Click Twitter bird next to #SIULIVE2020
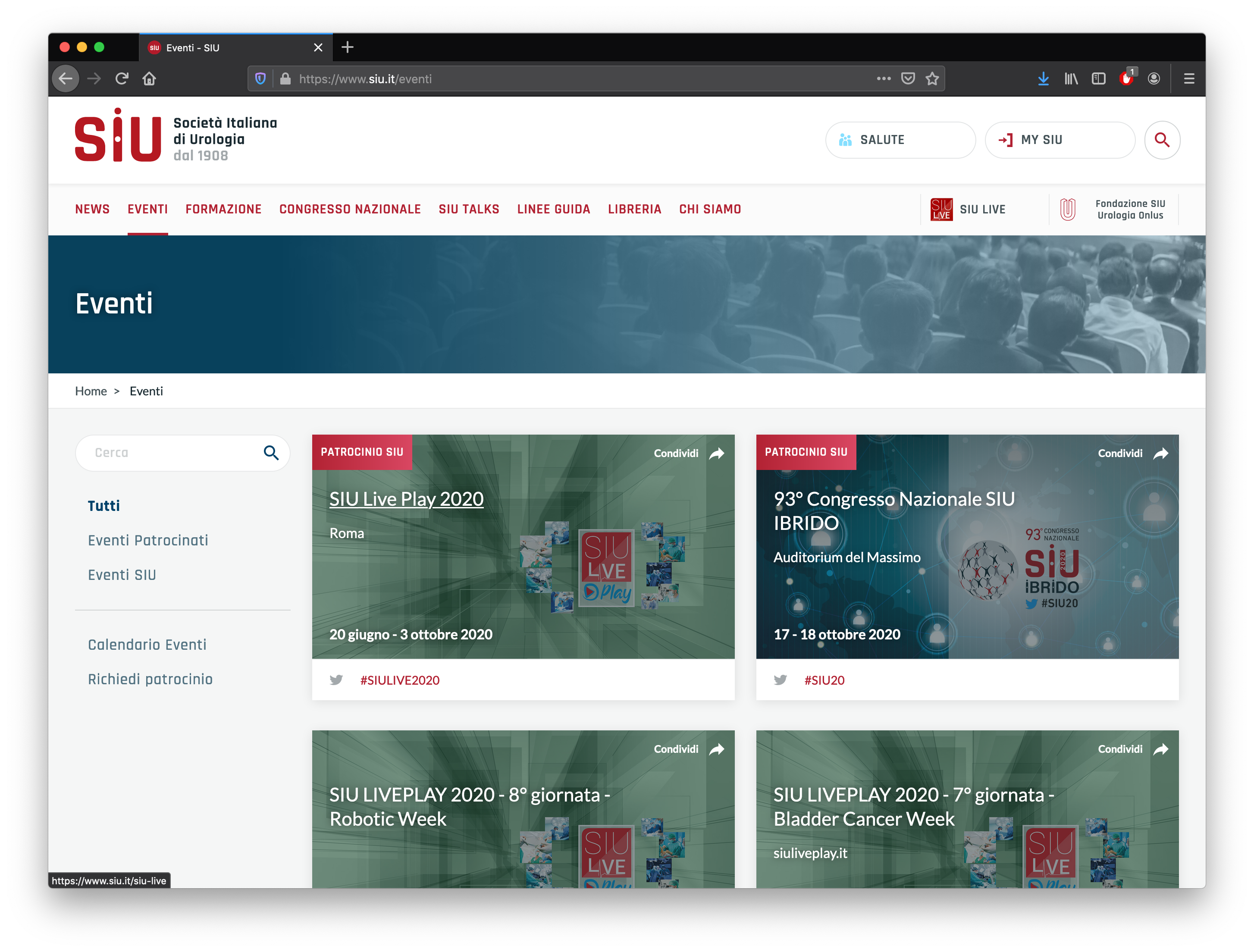 pos(336,680)
